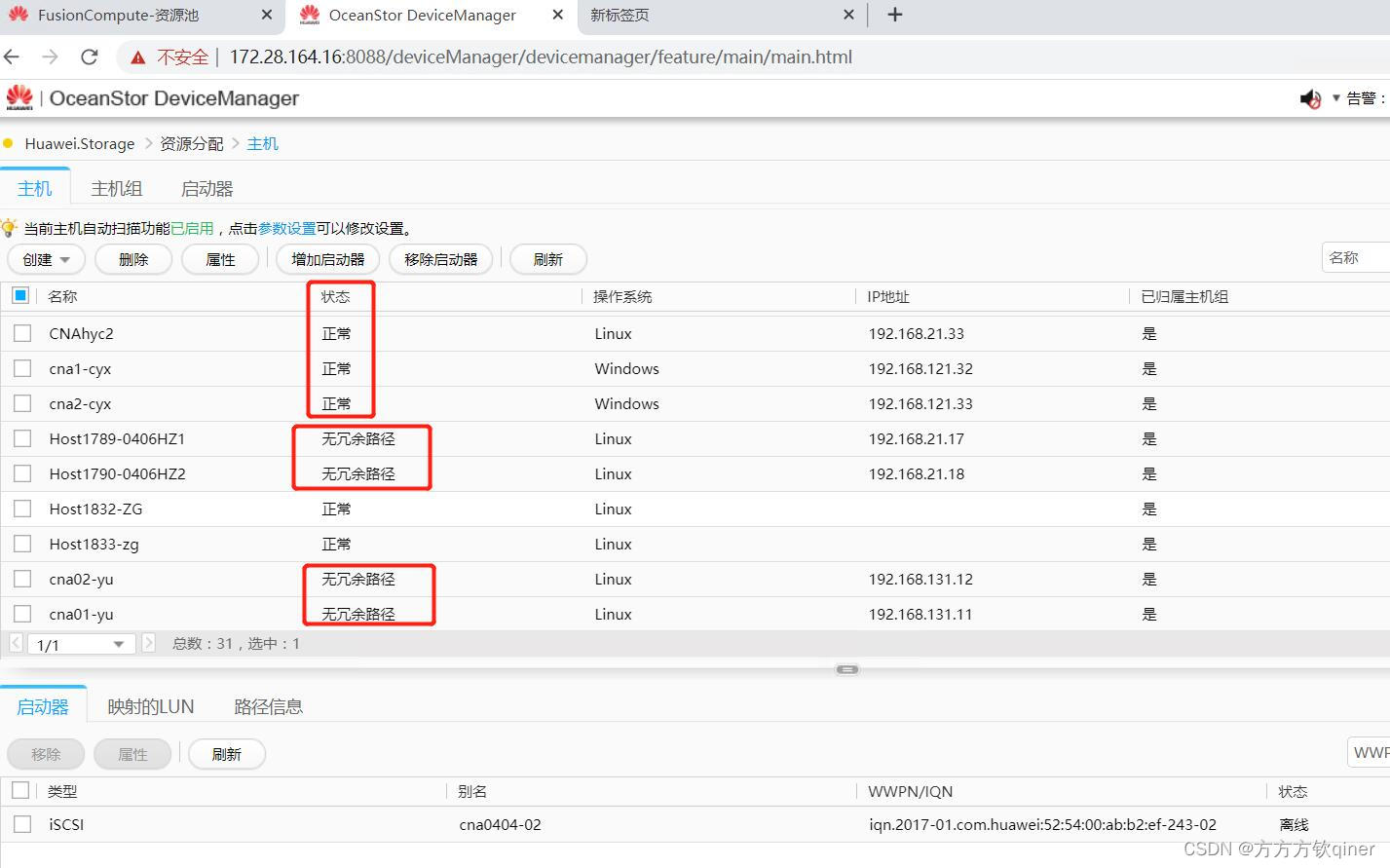1390x868 pixels.
Task: Click the host list 刷新 button
Action: pos(548,259)
